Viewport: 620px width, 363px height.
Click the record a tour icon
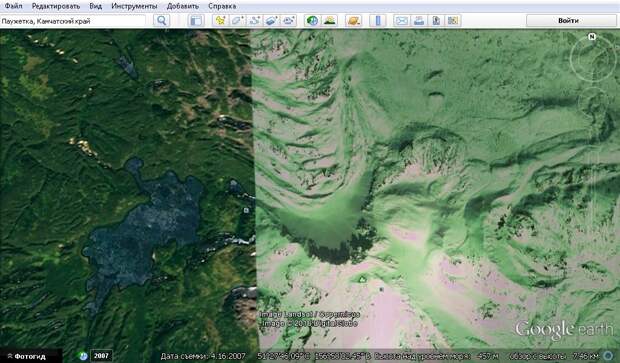pyautogui.click(x=288, y=21)
